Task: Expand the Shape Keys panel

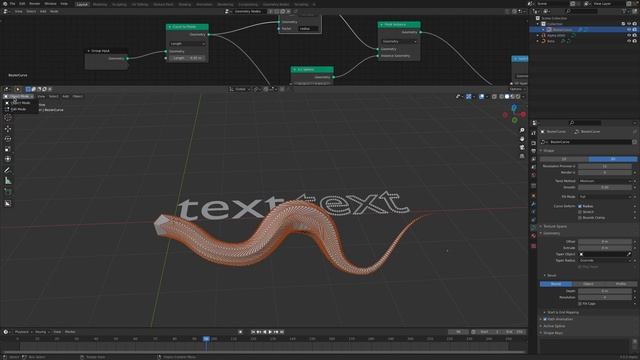Action: coord(552,333)
